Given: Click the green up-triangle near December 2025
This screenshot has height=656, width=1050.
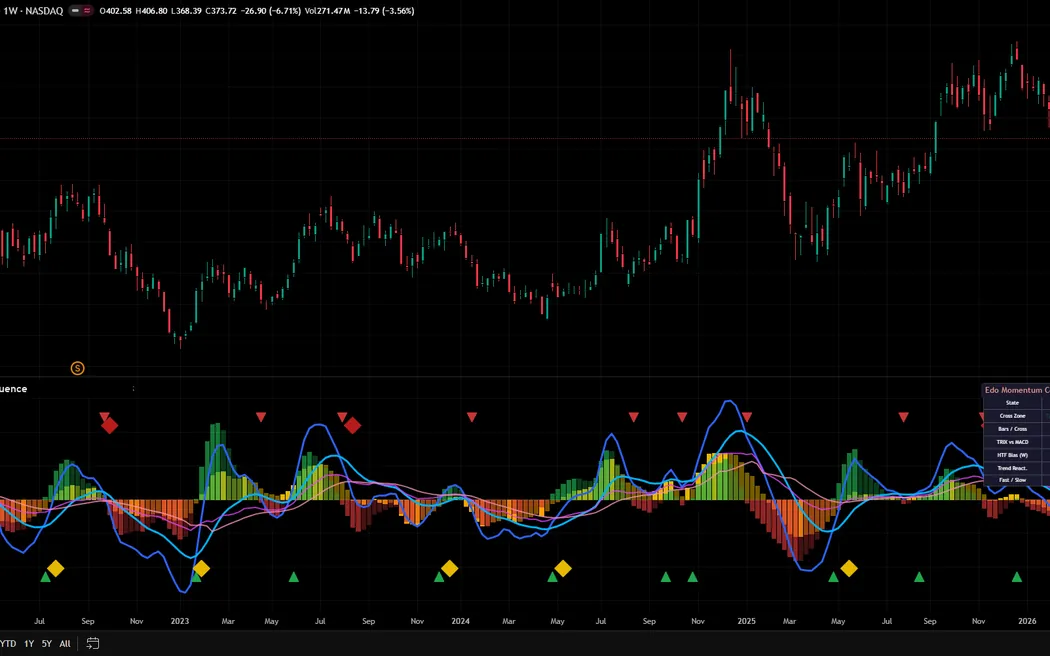Looking at the screenshot, I should (x=1017, y=576).
